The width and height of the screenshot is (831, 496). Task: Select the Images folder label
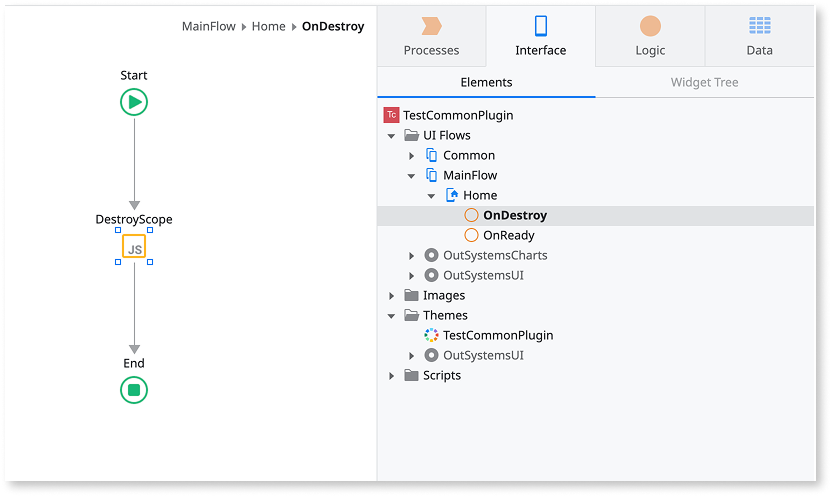pos(444,295)
